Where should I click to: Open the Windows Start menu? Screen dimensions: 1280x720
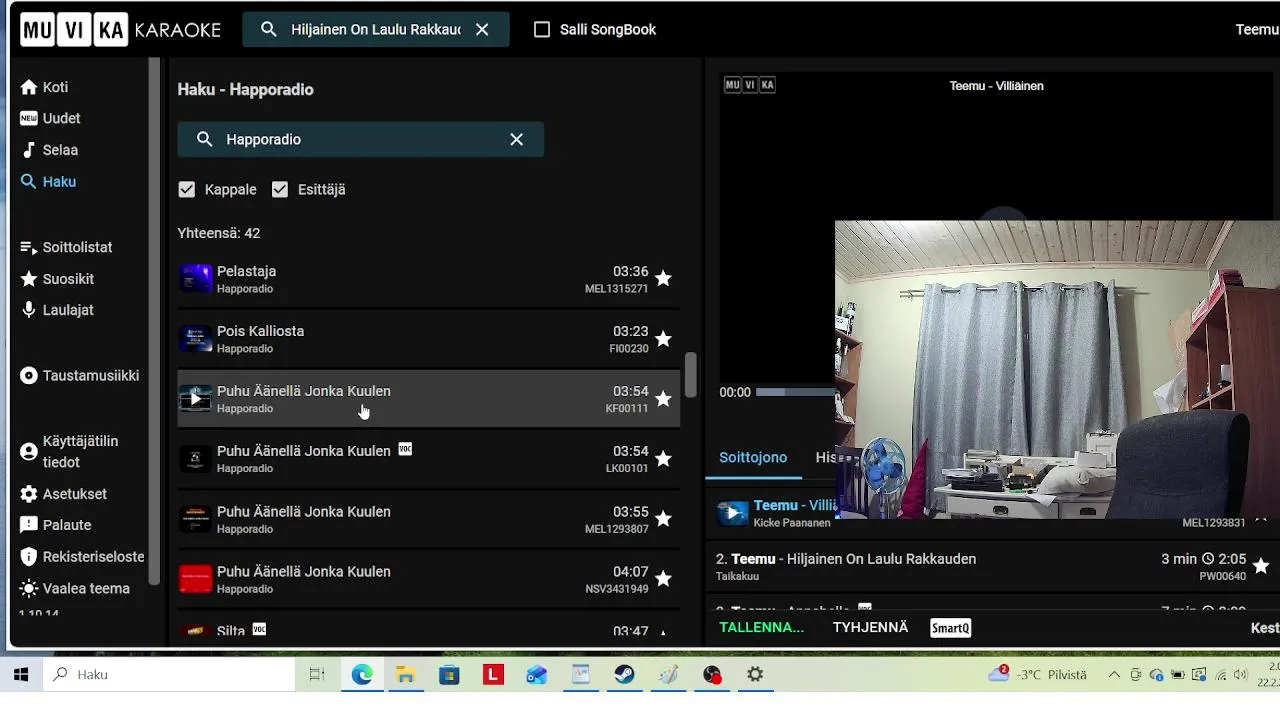(x=21, y=675)
